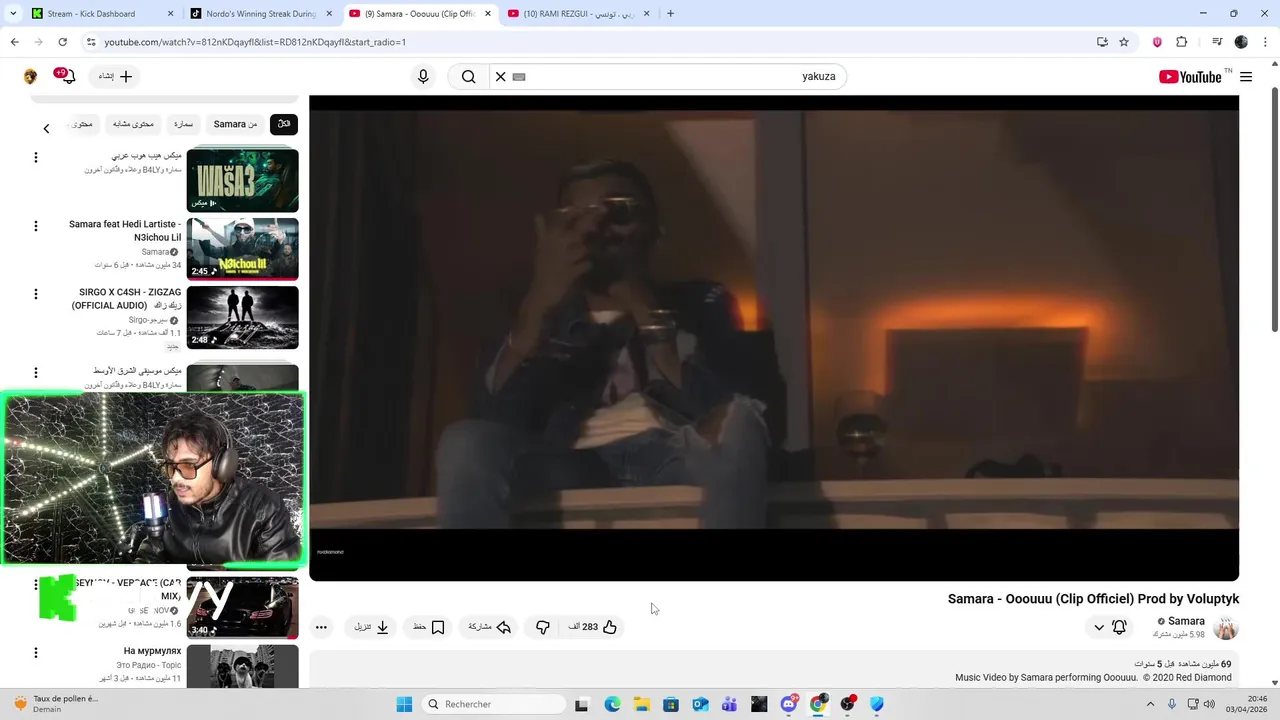Click the taskbar Rechercher search box
The width and height of the screenshot is (1280, 720).
click(494, 704)
